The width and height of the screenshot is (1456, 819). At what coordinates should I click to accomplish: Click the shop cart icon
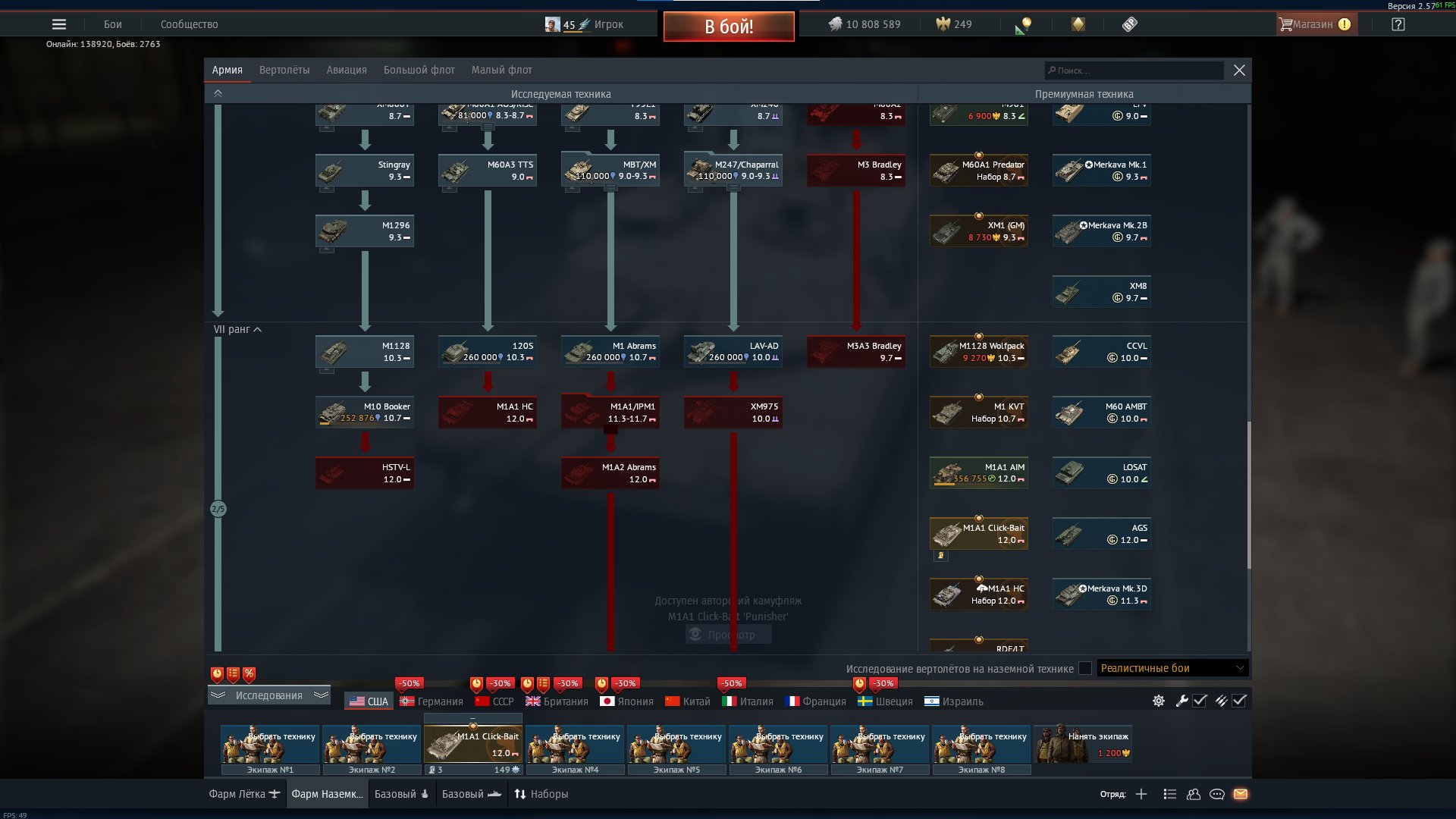click(1285, 24)
